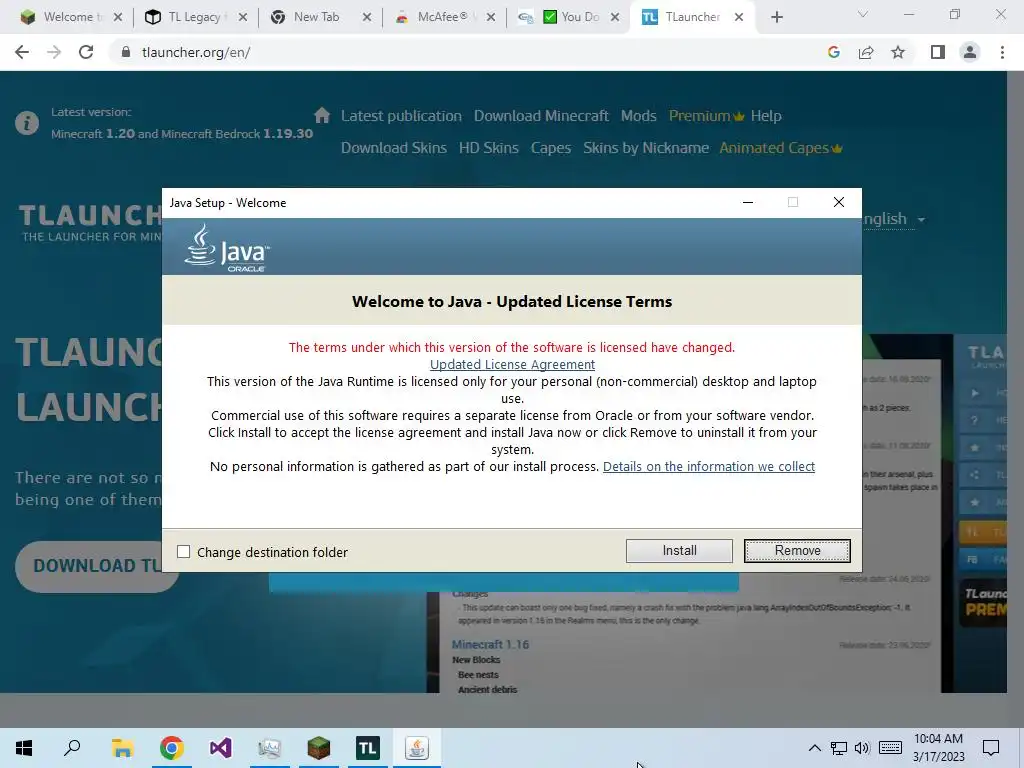Open Java setup taskbar icon
The height and width of the screenshot is (768, 1024).
417,748
